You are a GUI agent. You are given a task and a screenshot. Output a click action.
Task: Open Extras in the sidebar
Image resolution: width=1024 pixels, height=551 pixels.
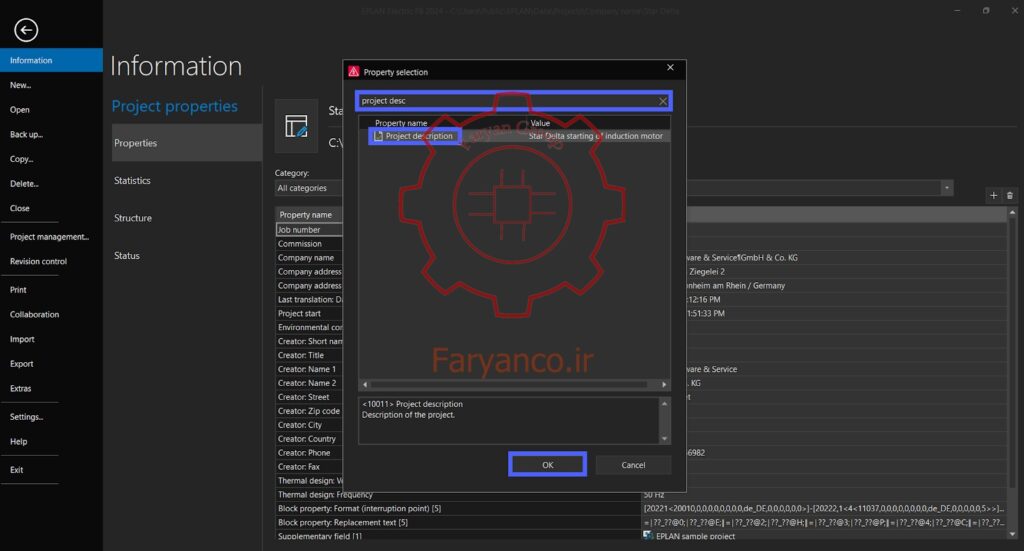point(20,388)
